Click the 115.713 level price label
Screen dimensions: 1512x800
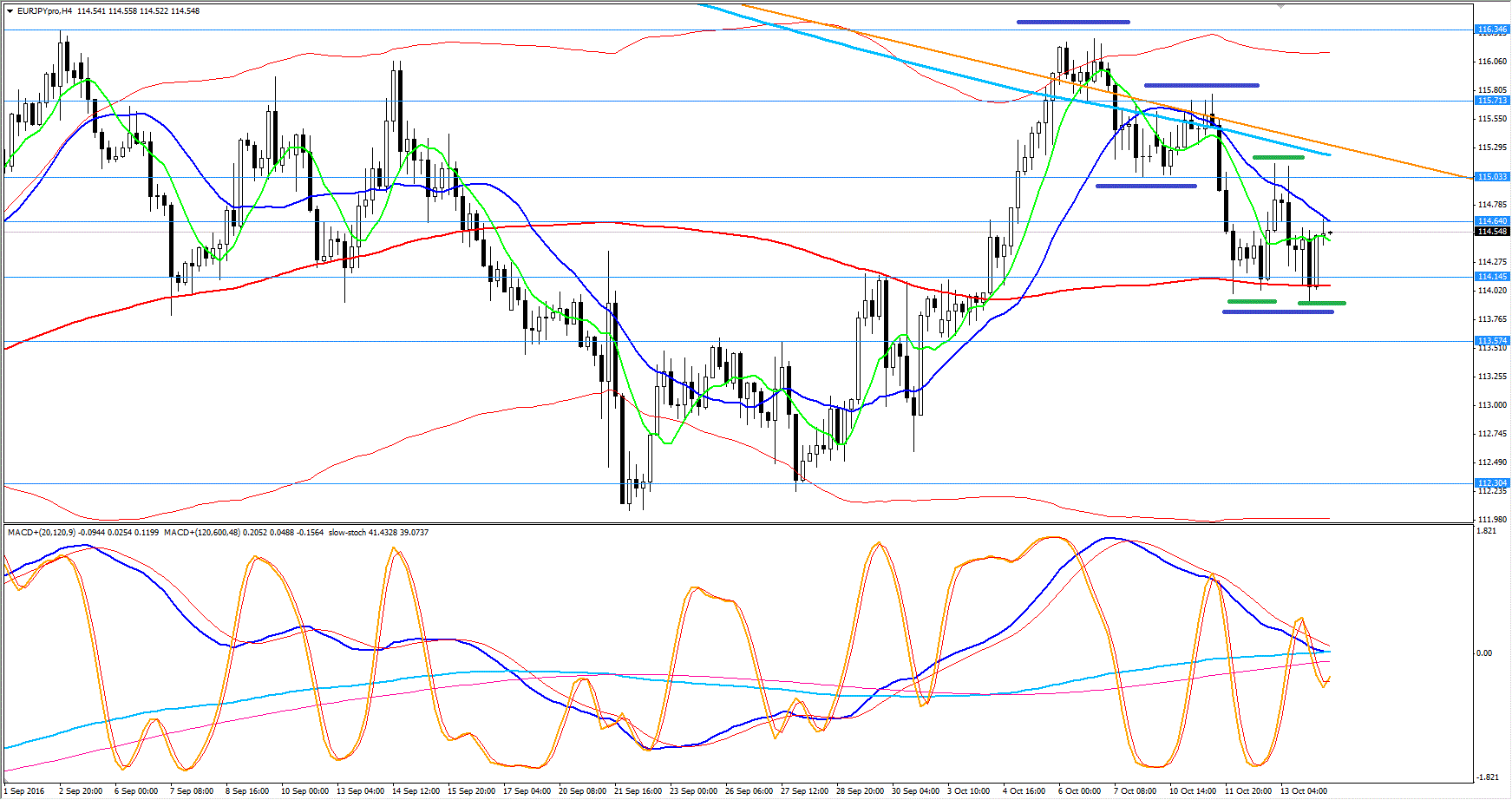click(x=1492, y=101)
